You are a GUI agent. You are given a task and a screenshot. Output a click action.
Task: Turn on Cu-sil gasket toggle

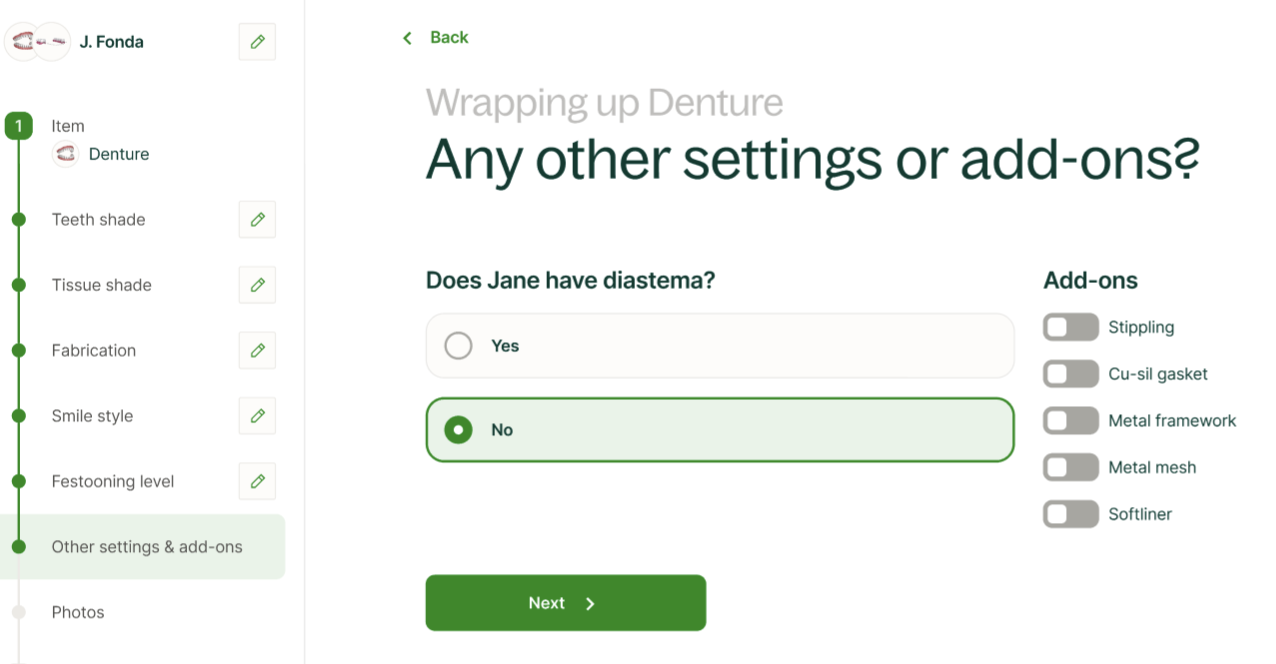pos(1070,374)
